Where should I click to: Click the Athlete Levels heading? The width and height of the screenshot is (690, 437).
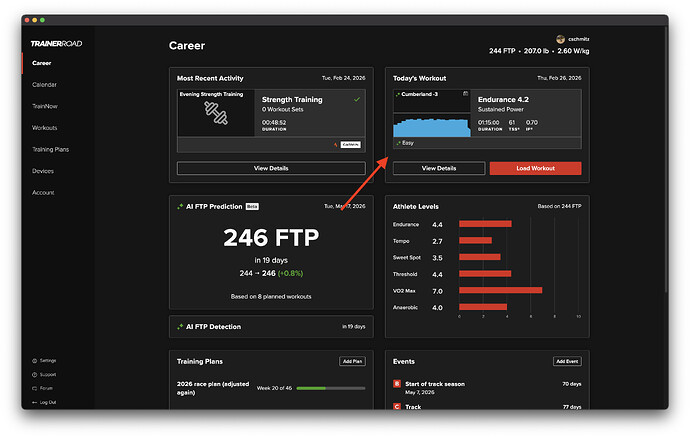416,206
